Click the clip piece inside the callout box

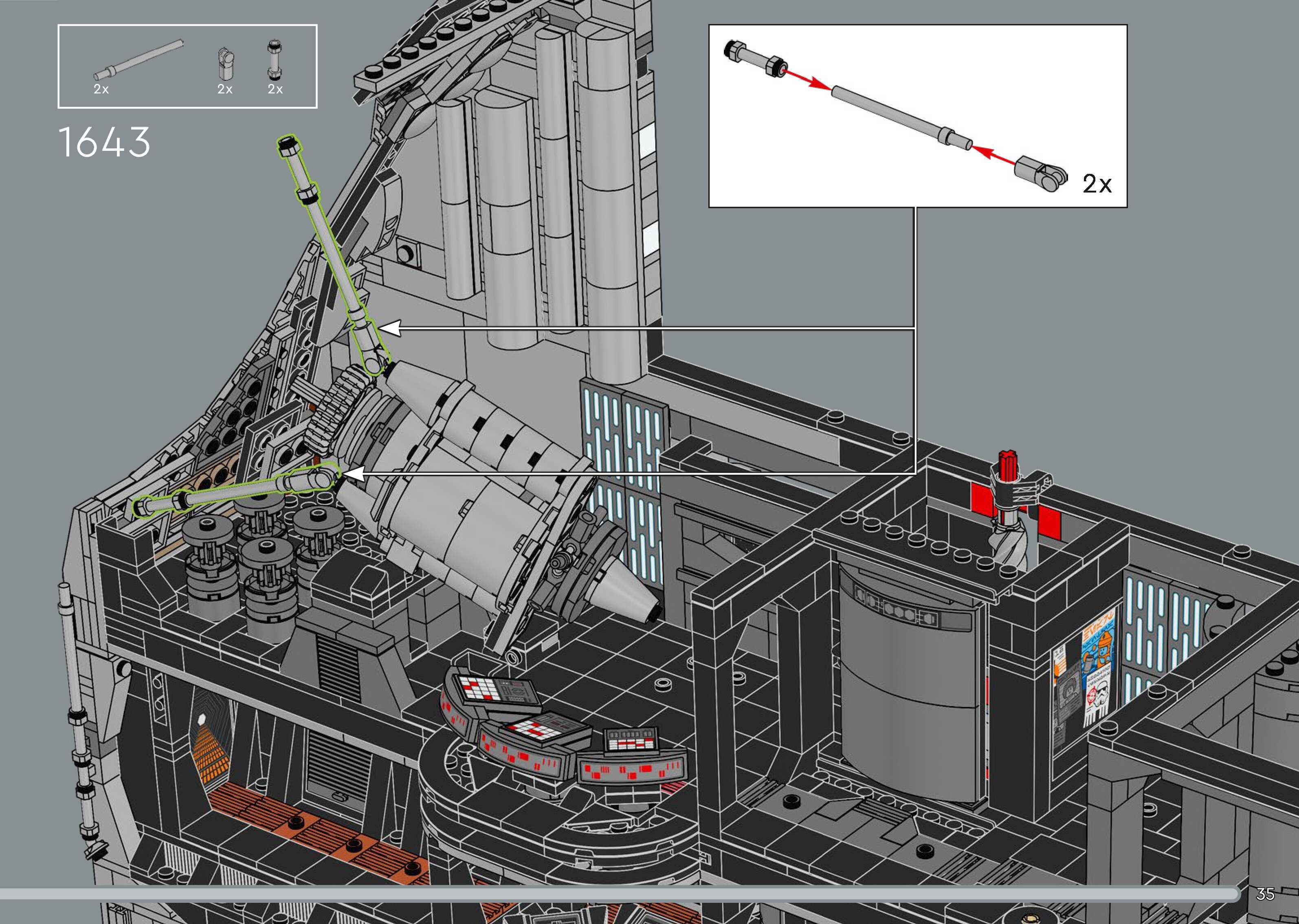click(1040, 173)
